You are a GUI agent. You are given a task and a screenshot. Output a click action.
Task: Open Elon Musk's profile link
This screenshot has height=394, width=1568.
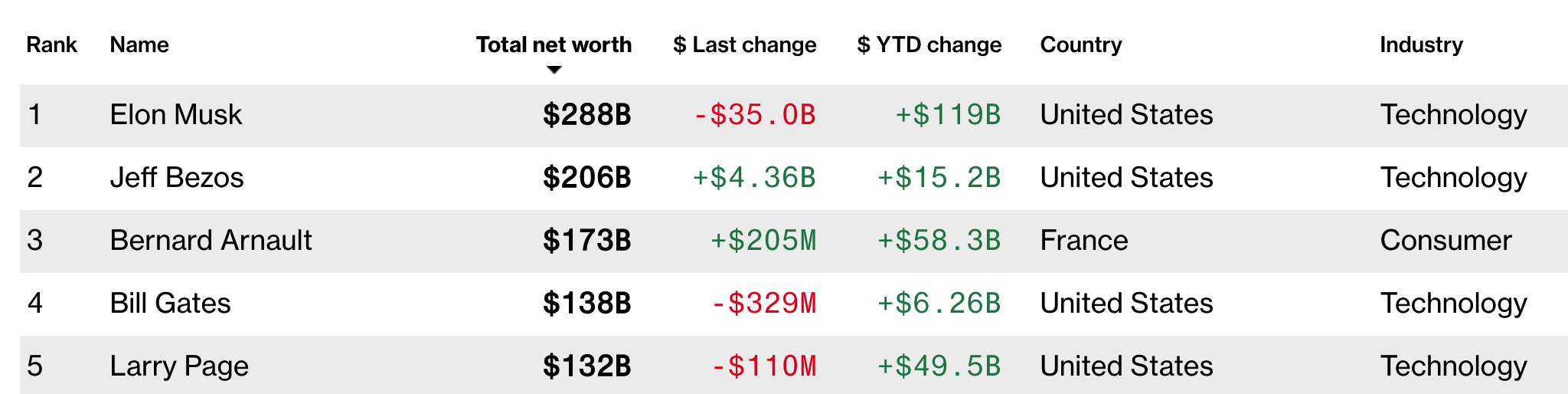[x=175, y=115]
